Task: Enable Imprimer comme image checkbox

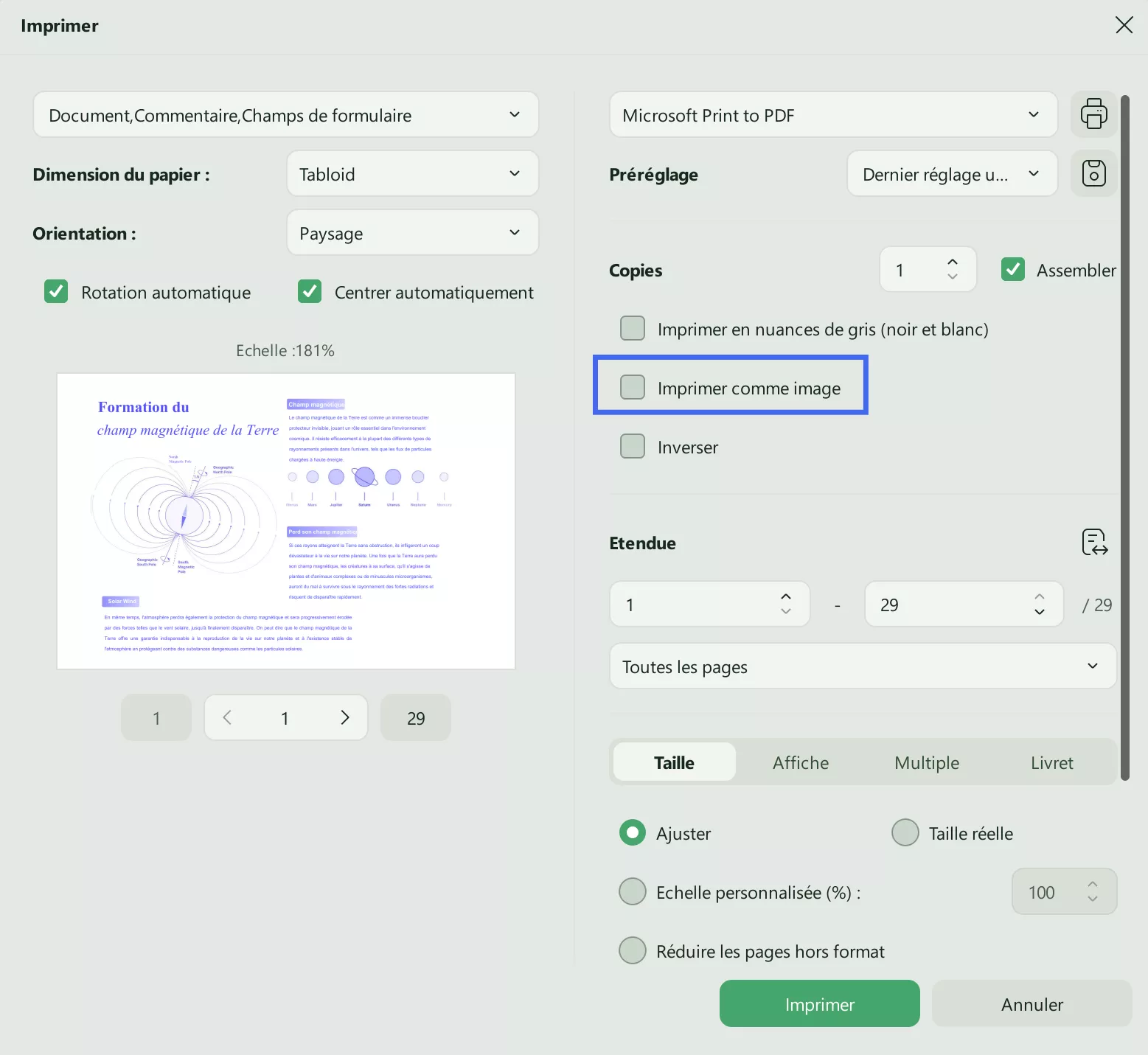Action: pyautogui.click(x=633, y=387)
